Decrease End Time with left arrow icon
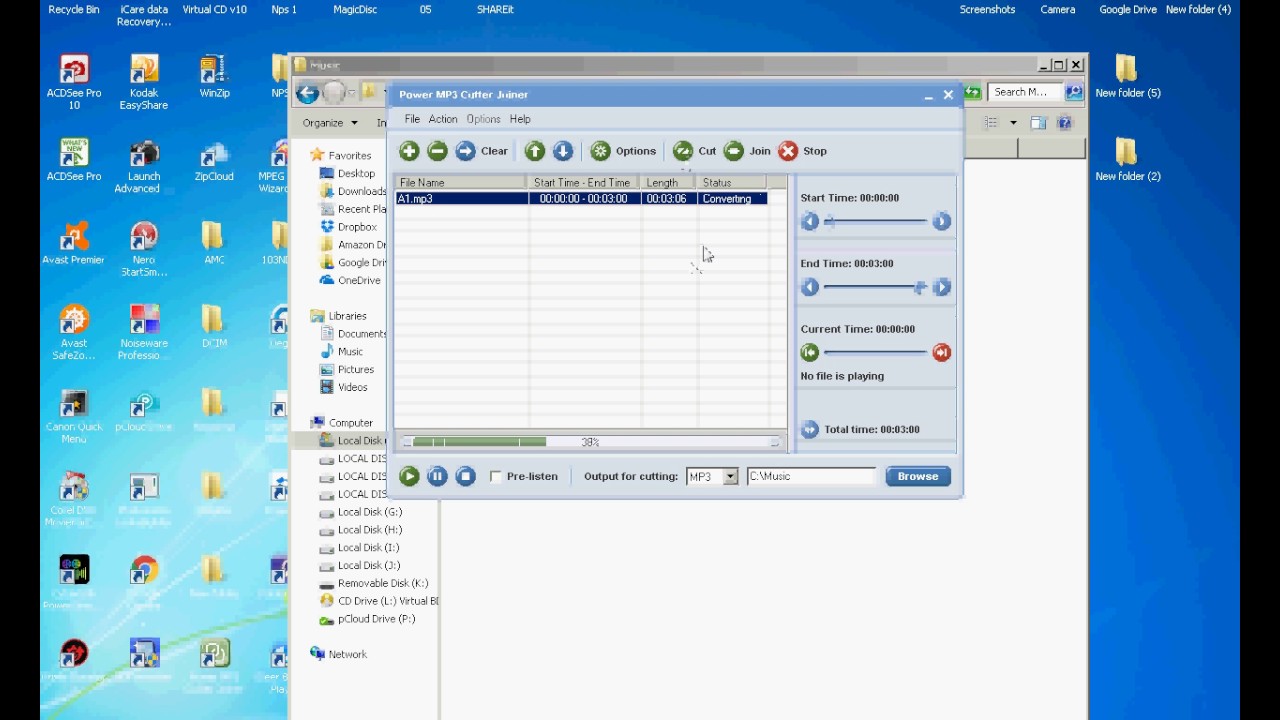1280x720 pixels. click(810, 288)
